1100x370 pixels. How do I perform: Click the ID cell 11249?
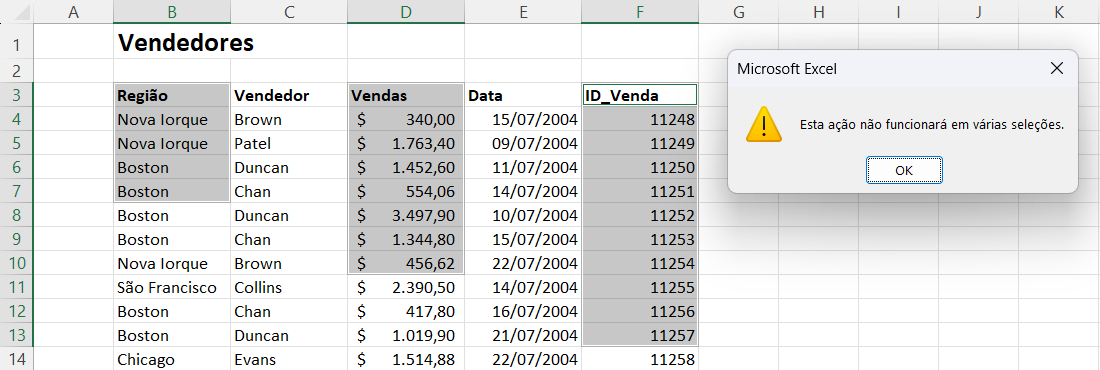pyautogui.click(x=640, y=143)
